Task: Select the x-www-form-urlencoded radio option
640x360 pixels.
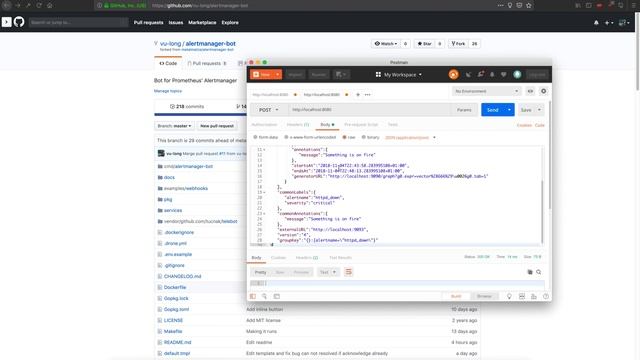Action: pyautogui.click(x=310, y=137)
